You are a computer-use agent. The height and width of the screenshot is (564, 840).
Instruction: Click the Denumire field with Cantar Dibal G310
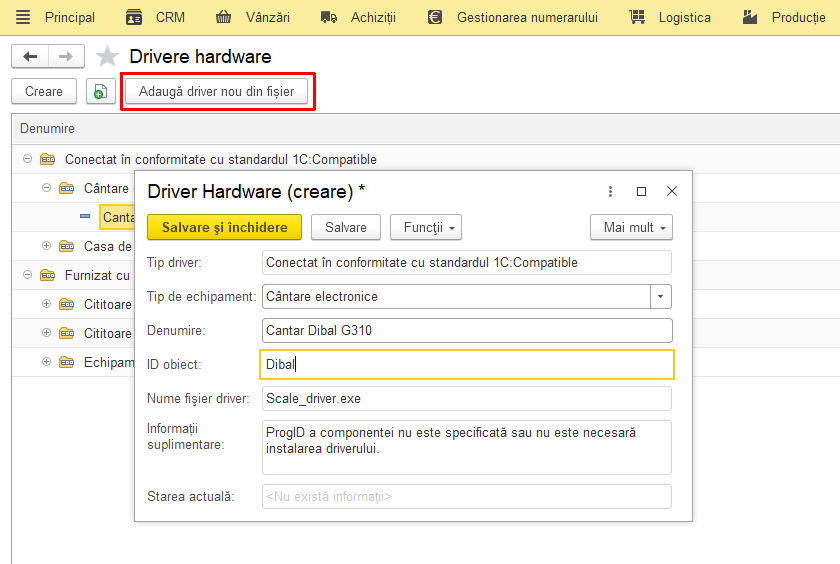[x=467, y=330]
